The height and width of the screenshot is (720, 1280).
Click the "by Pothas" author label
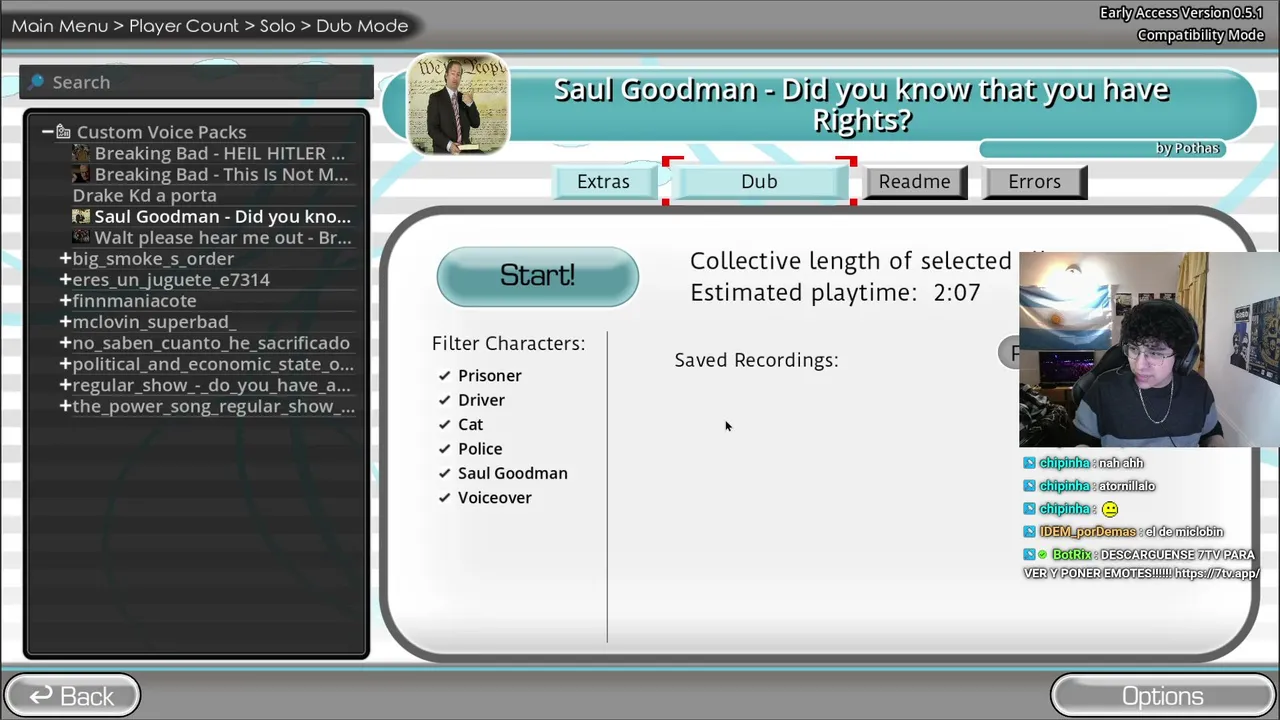(x=1187, y=148)
